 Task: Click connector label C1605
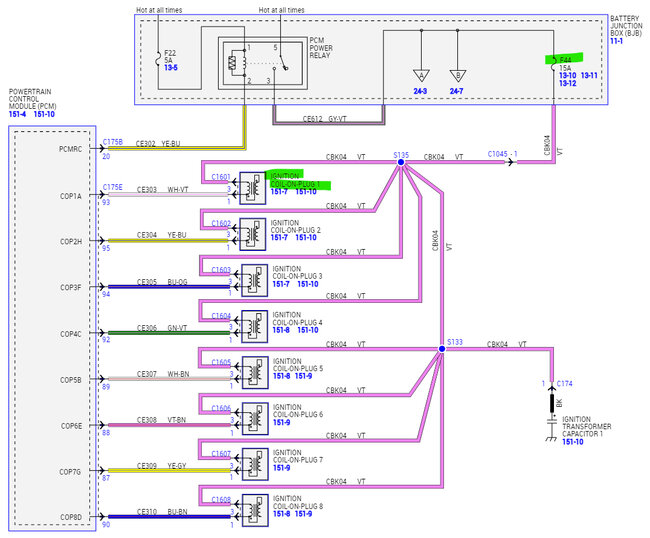click(x=221, y=362)
